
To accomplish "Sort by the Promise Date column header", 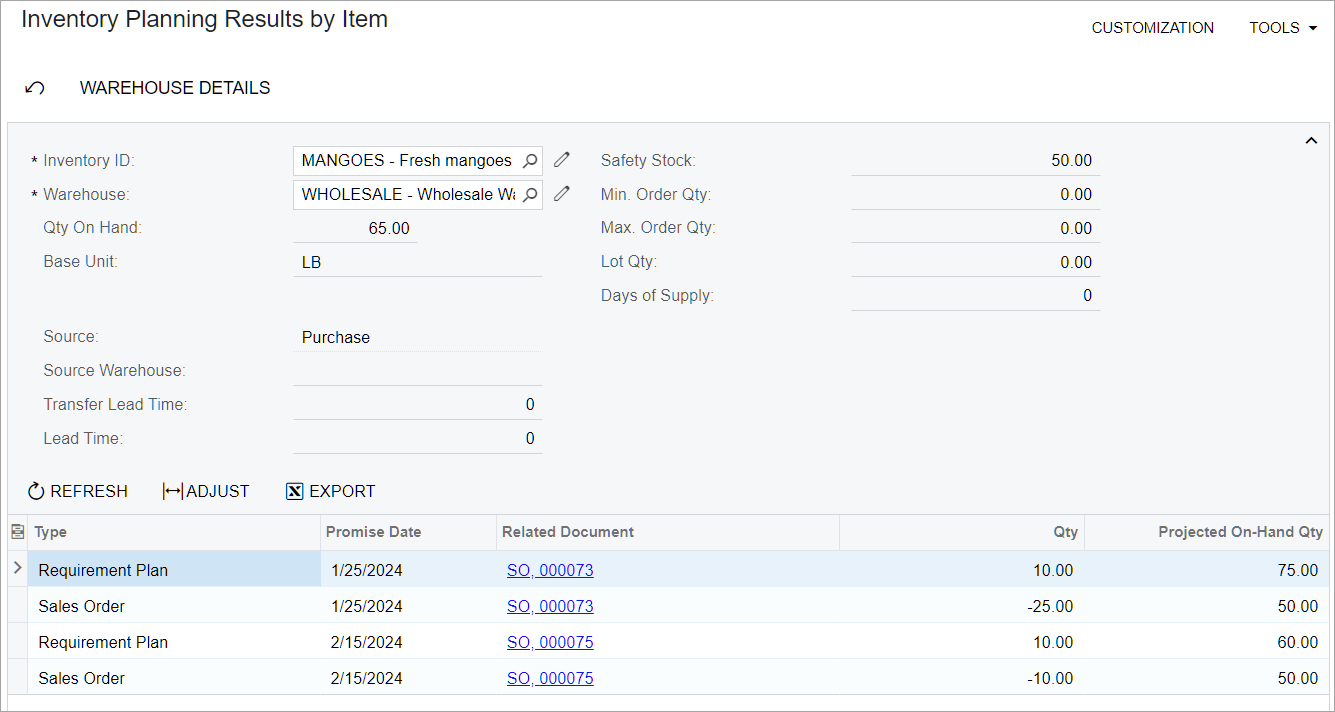I will pos(408,532).
